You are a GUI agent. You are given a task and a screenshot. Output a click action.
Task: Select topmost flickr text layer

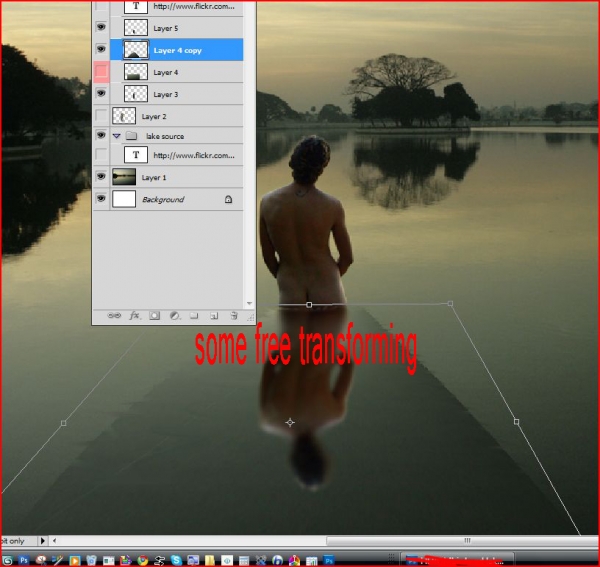pyautogui.click(x=194, y=6)
